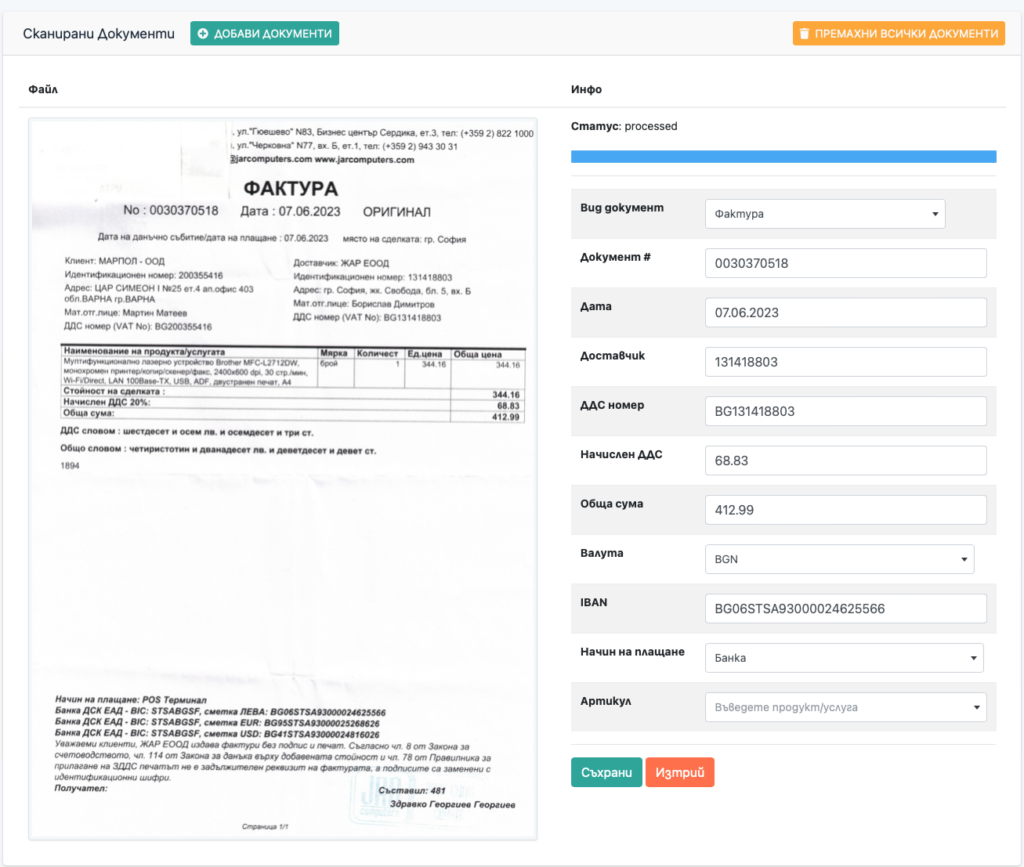Open the Начин на плащане dropdown showing Банка
Image resolution: width=1024 pixels, height=867 pixels.
pos(844,657)
